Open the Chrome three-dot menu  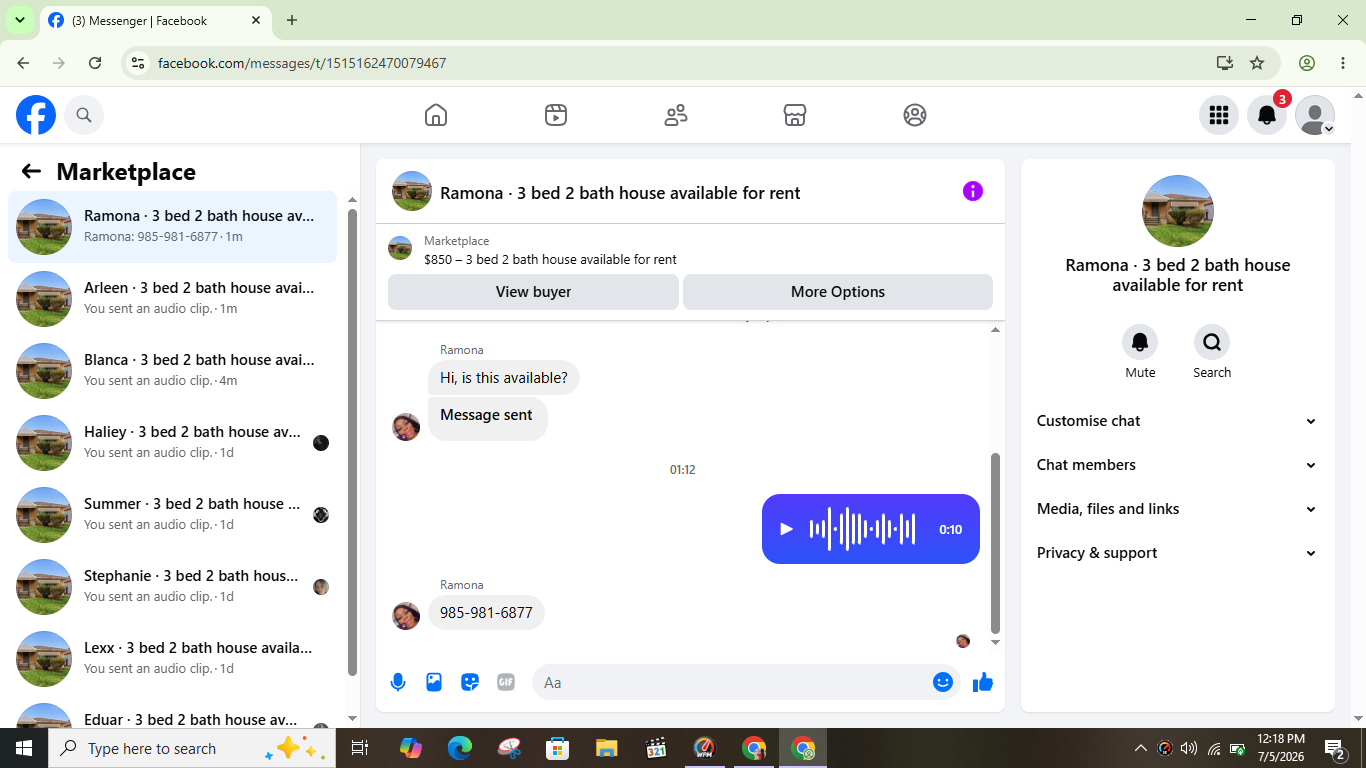(x=1343, y=63)
